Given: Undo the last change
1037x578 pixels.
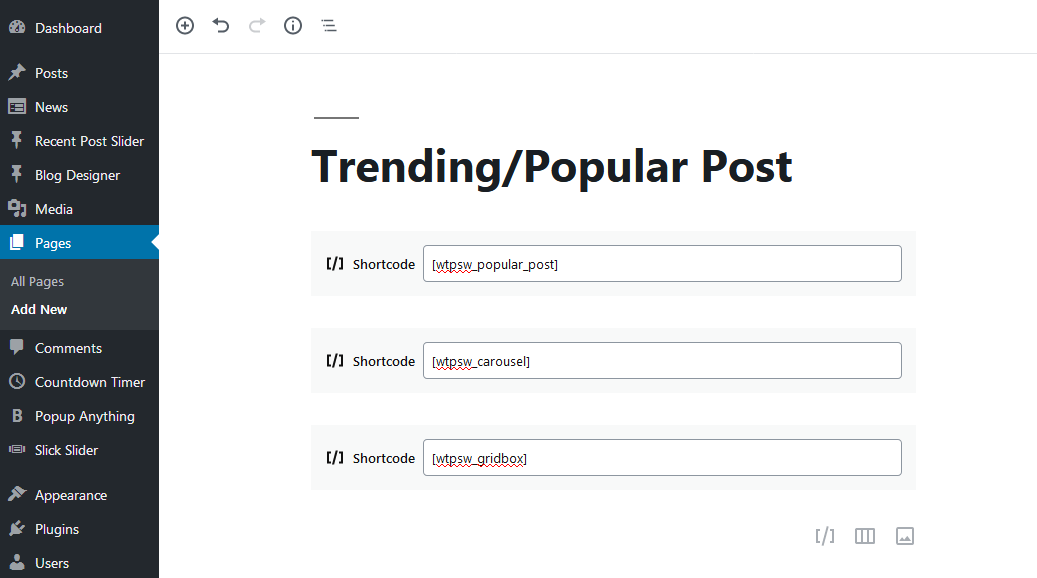Looking at the screenshot, I should [221, 26].
